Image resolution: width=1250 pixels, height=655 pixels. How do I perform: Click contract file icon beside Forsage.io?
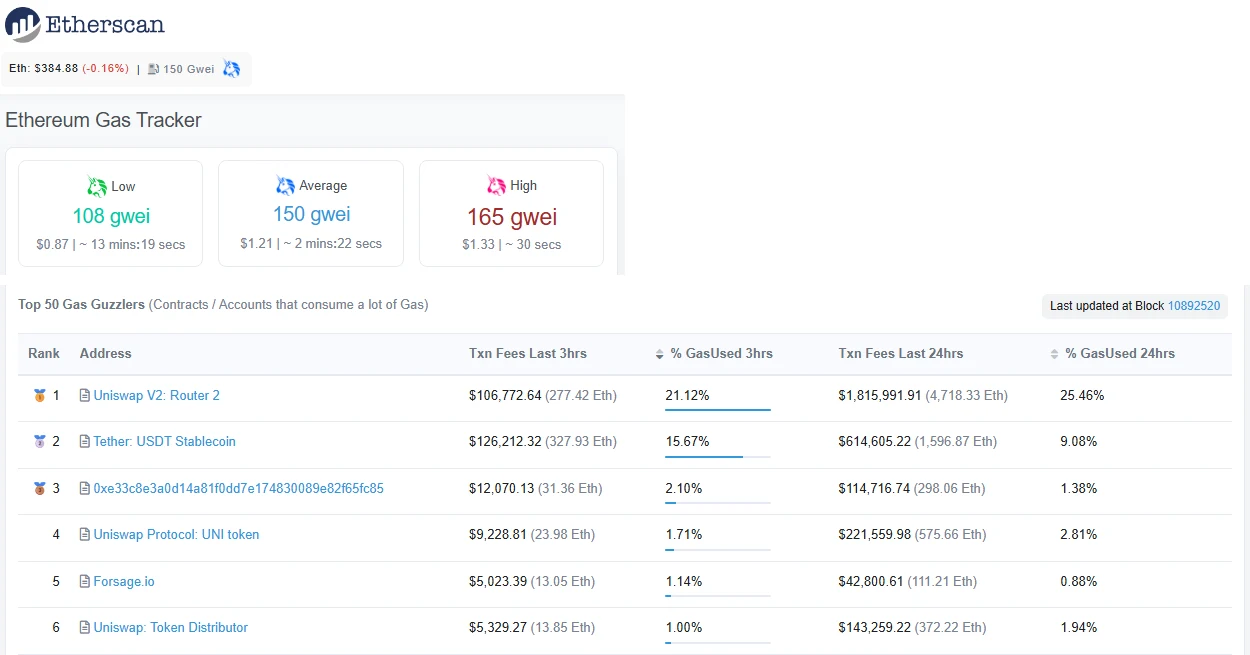pos(85,582)
